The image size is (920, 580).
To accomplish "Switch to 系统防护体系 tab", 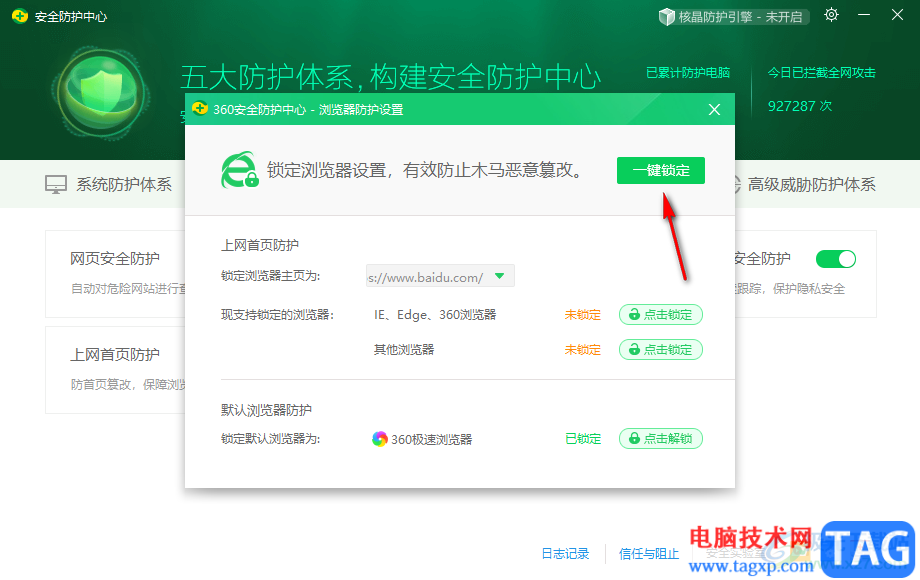I will (109, 185).
